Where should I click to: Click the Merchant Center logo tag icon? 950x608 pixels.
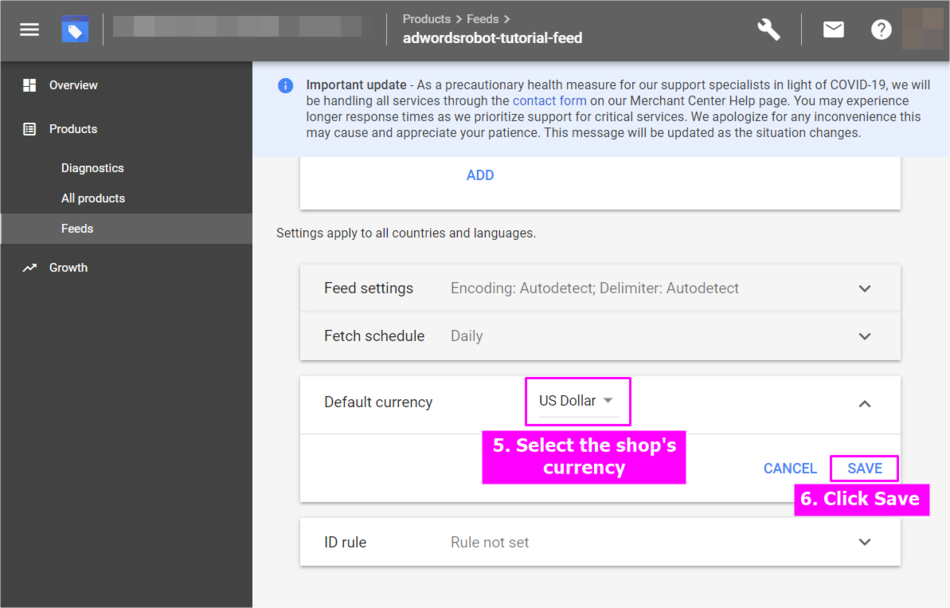coord(75,30)
